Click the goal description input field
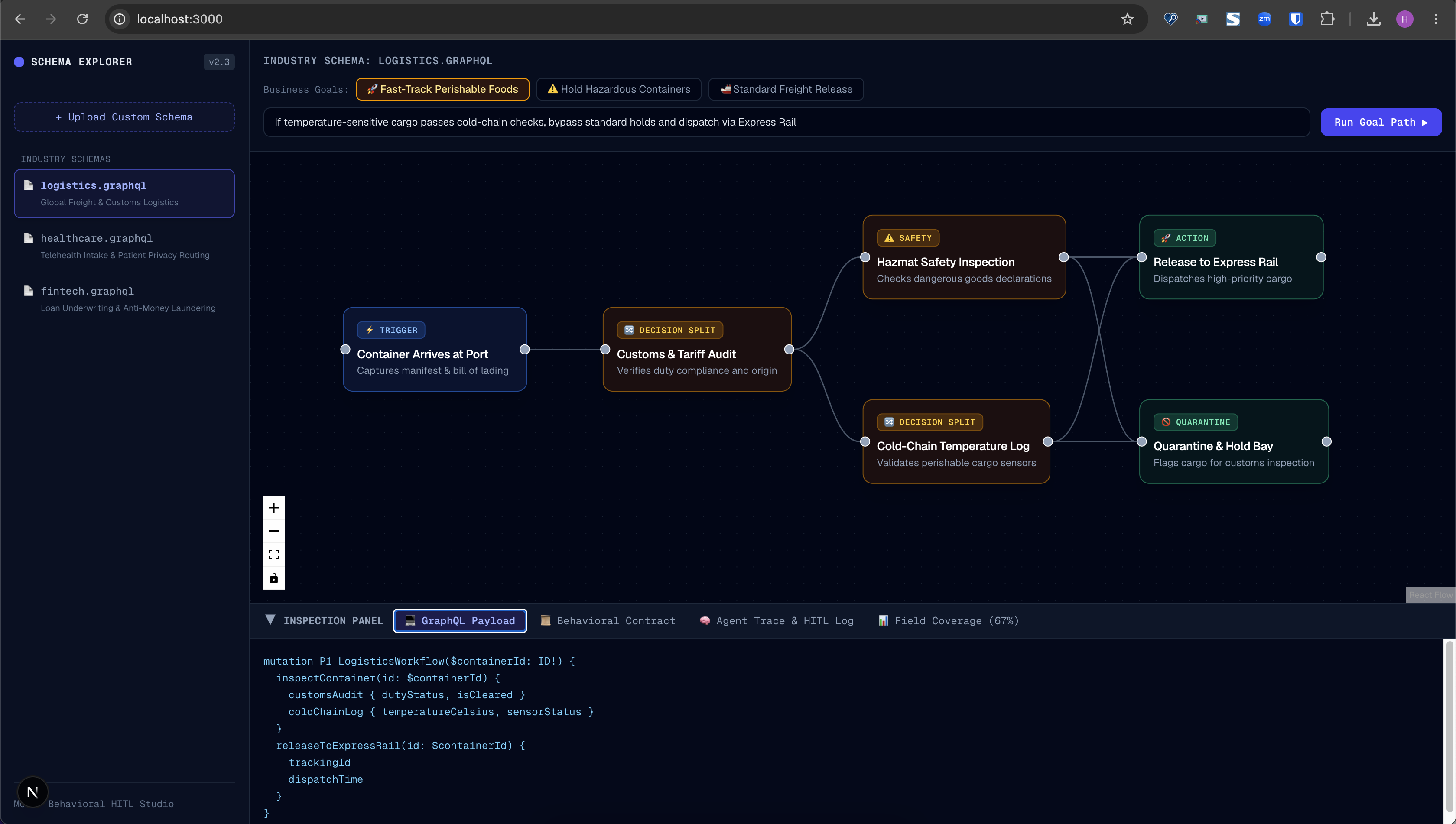The width and height of the screenshot is (1456, 824). (786, 122)
